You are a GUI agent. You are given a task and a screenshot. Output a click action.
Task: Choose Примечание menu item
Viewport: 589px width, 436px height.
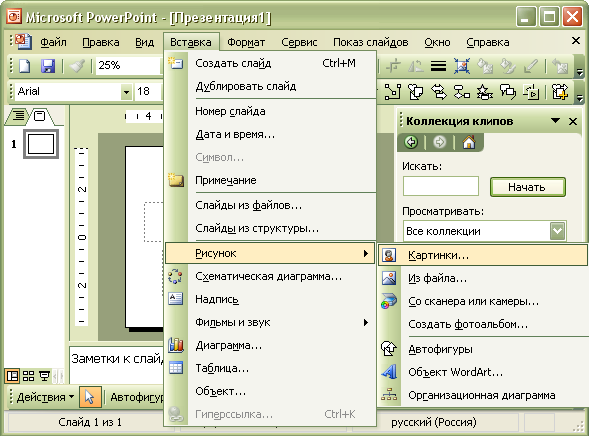tap(270, 180)
